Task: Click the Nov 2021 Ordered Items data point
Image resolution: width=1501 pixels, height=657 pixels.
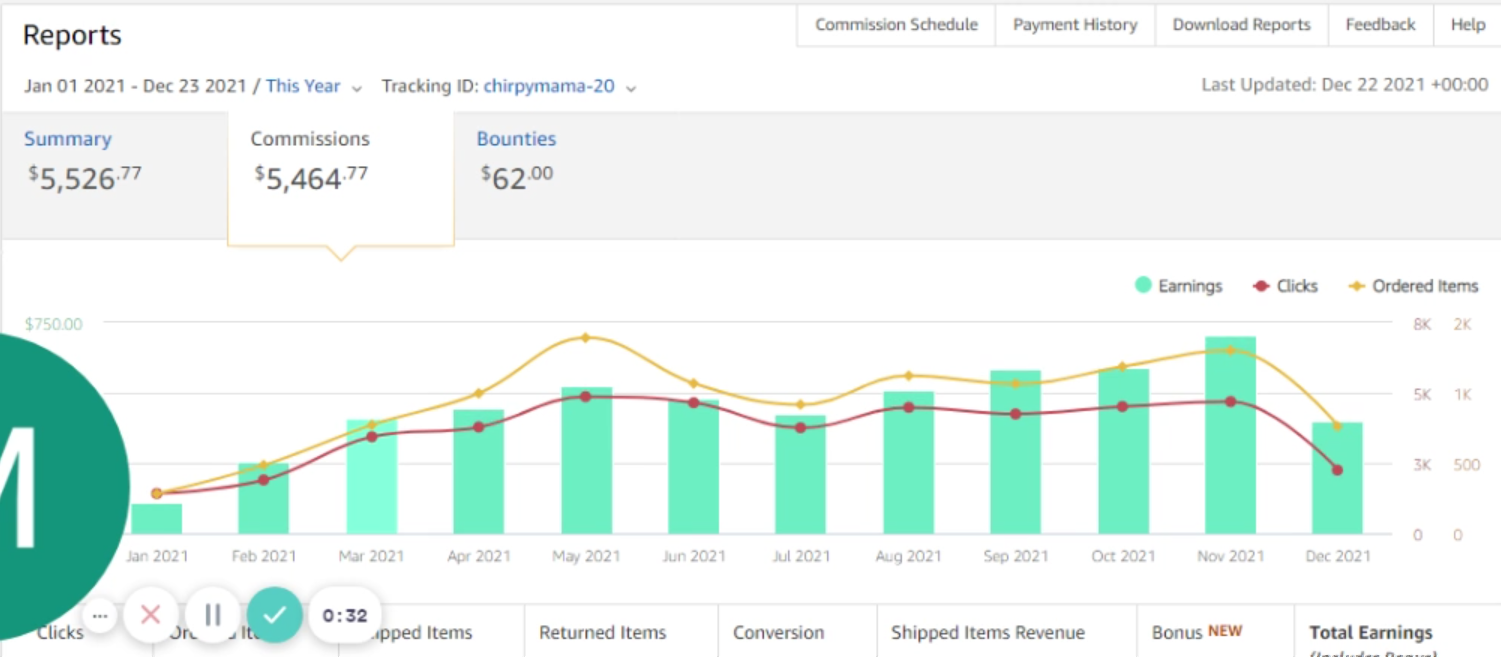Action: [1231, 350]
